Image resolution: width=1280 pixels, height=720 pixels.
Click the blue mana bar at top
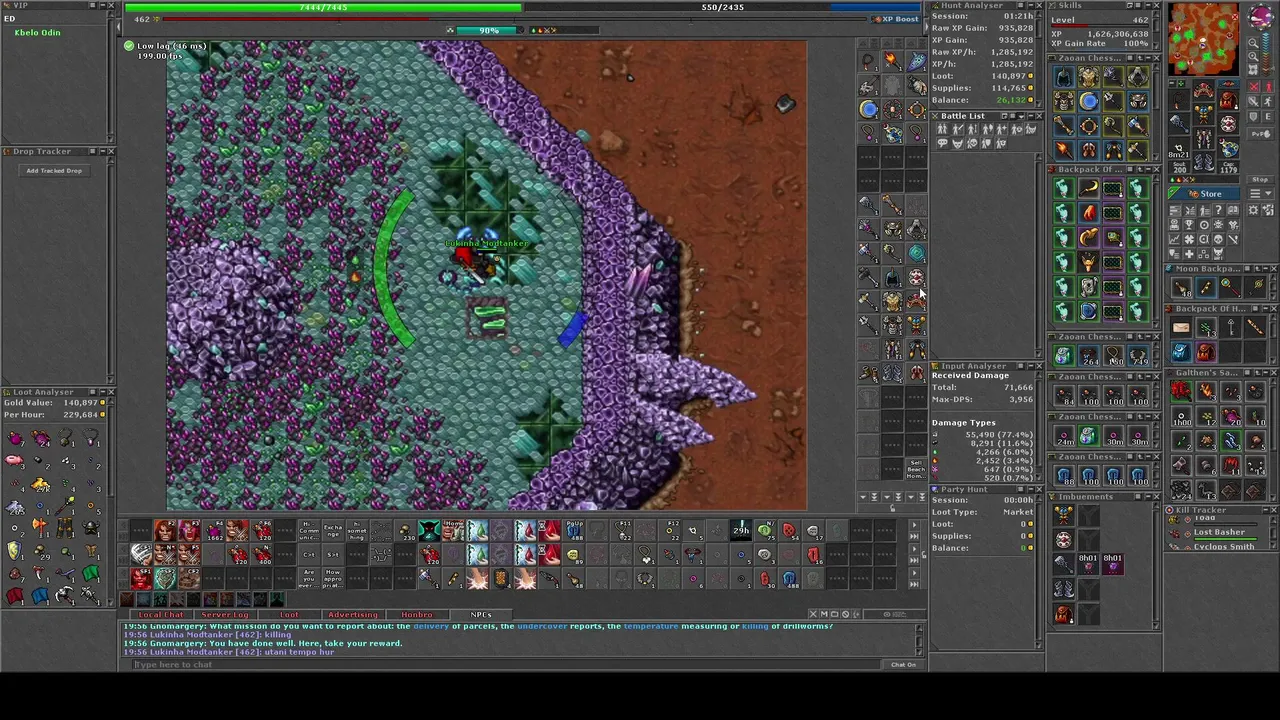722,7
